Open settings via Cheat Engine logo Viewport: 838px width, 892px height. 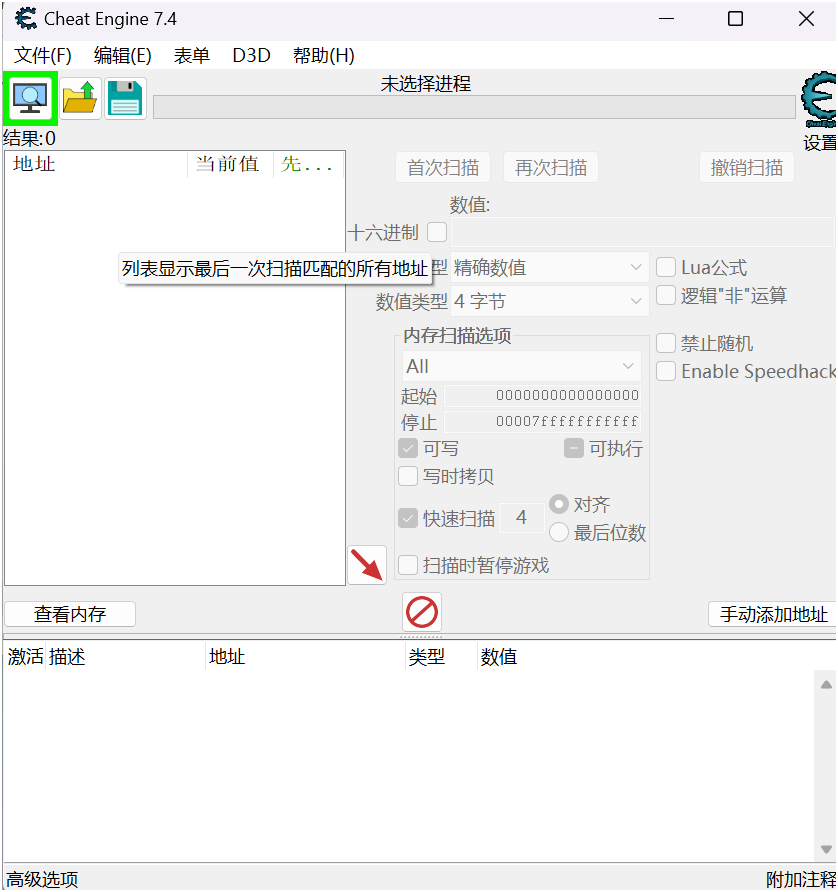819,100
